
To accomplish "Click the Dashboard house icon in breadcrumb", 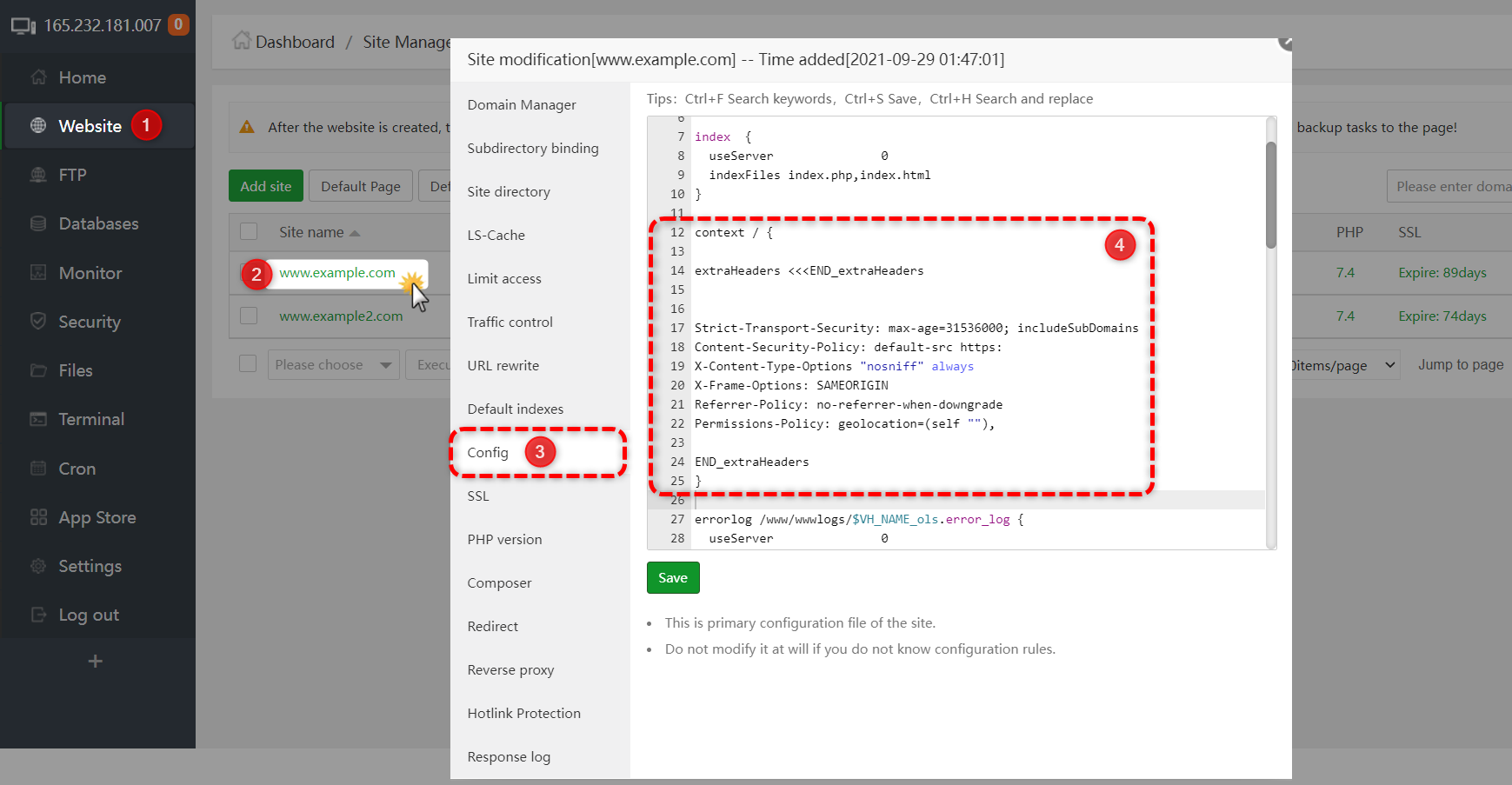I will click(242, 41).
